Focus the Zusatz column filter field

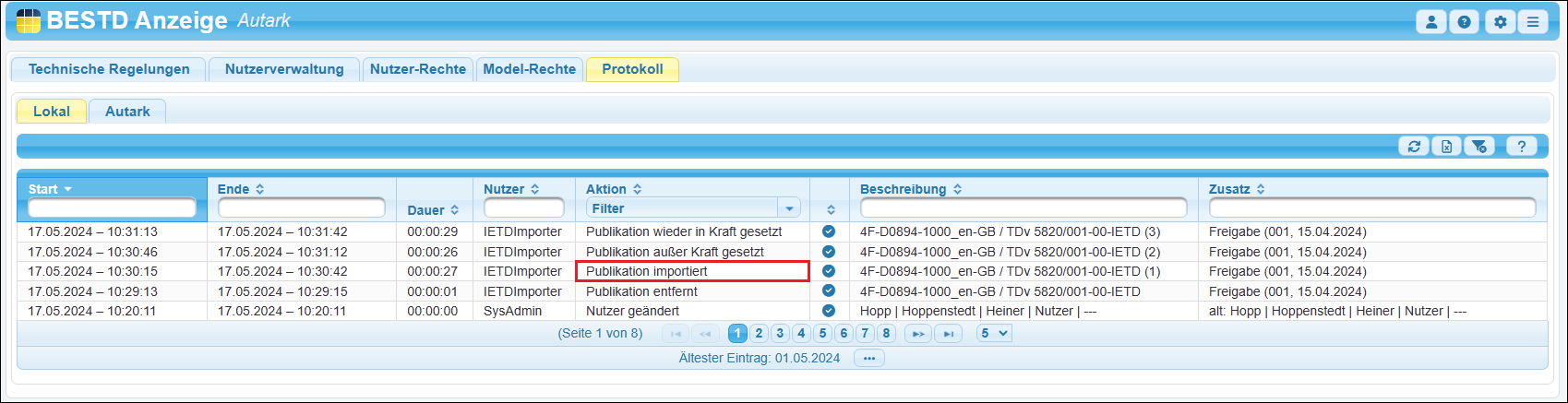1372,208
